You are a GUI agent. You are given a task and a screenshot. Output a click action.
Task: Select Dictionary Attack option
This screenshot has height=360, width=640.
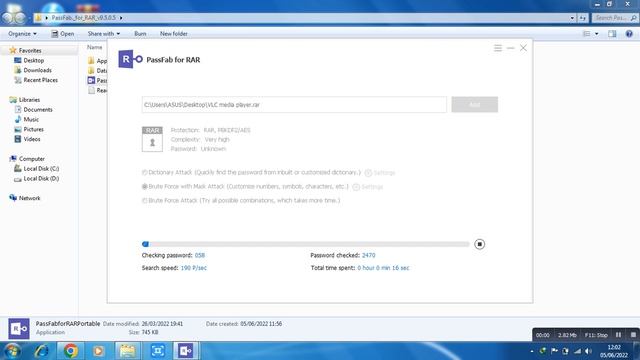point(144,172)
